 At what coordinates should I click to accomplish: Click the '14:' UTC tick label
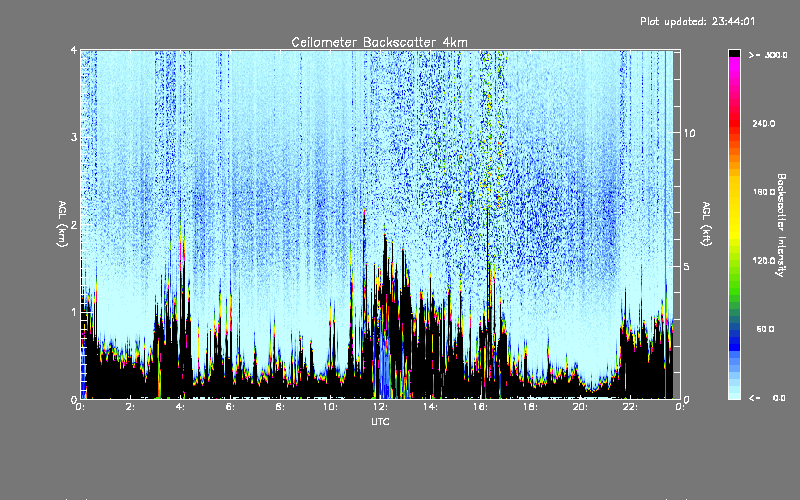(x=430, y=407)
